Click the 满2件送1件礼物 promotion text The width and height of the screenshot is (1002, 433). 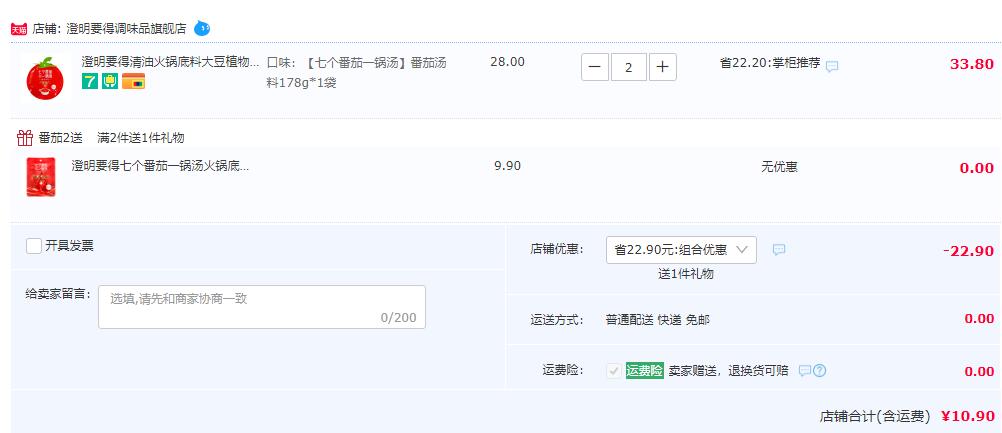141,138
